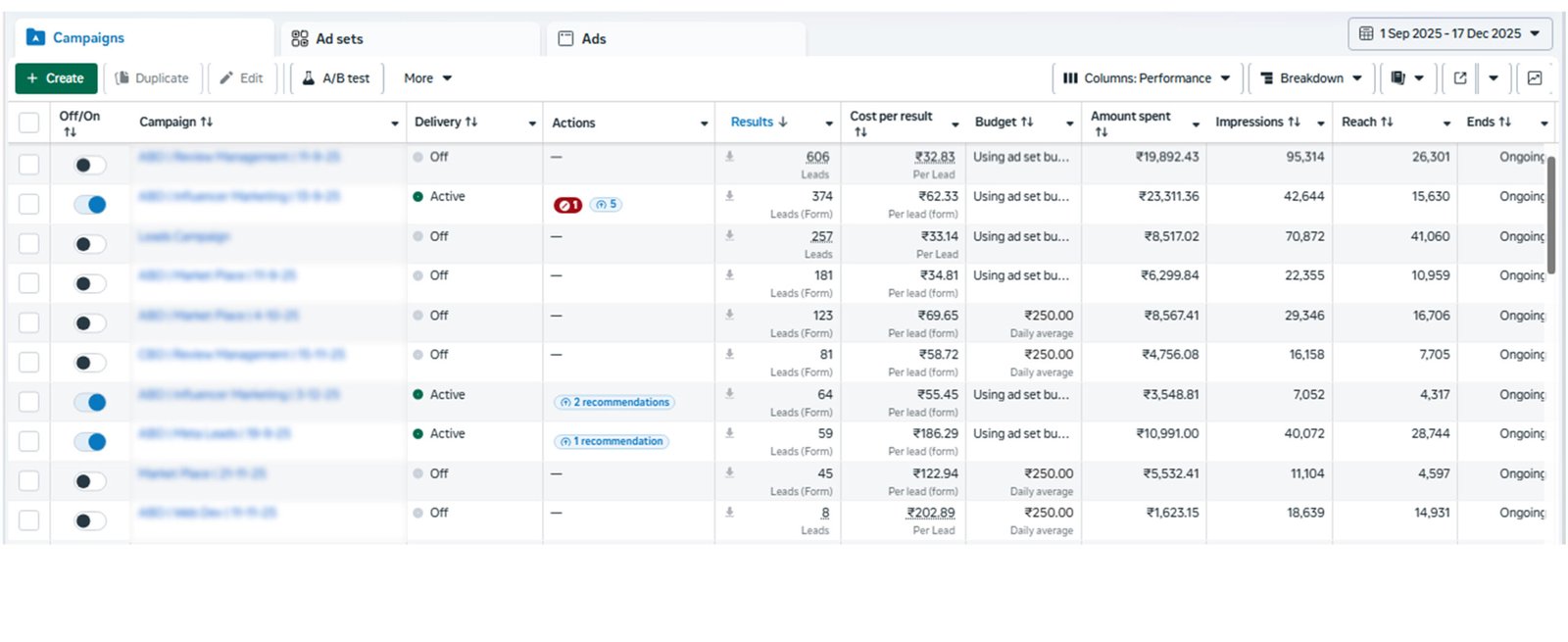This screenshot has height=642, width=1568.
Task: Open the date range 1 Sep–17 Dec picker
Action: coord(1449,33)
